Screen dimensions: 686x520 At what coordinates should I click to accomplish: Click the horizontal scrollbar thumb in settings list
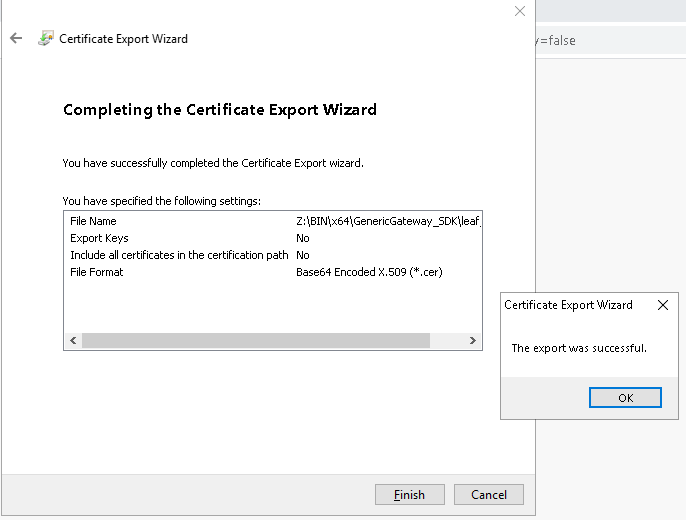(x=256, y=341)
